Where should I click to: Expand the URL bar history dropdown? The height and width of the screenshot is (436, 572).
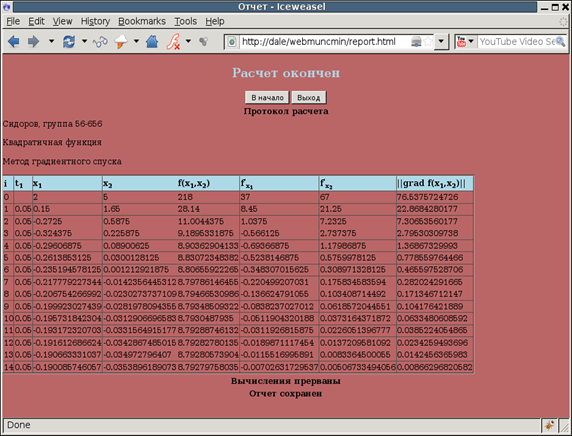pyautogui.click(x=441, y=41)
